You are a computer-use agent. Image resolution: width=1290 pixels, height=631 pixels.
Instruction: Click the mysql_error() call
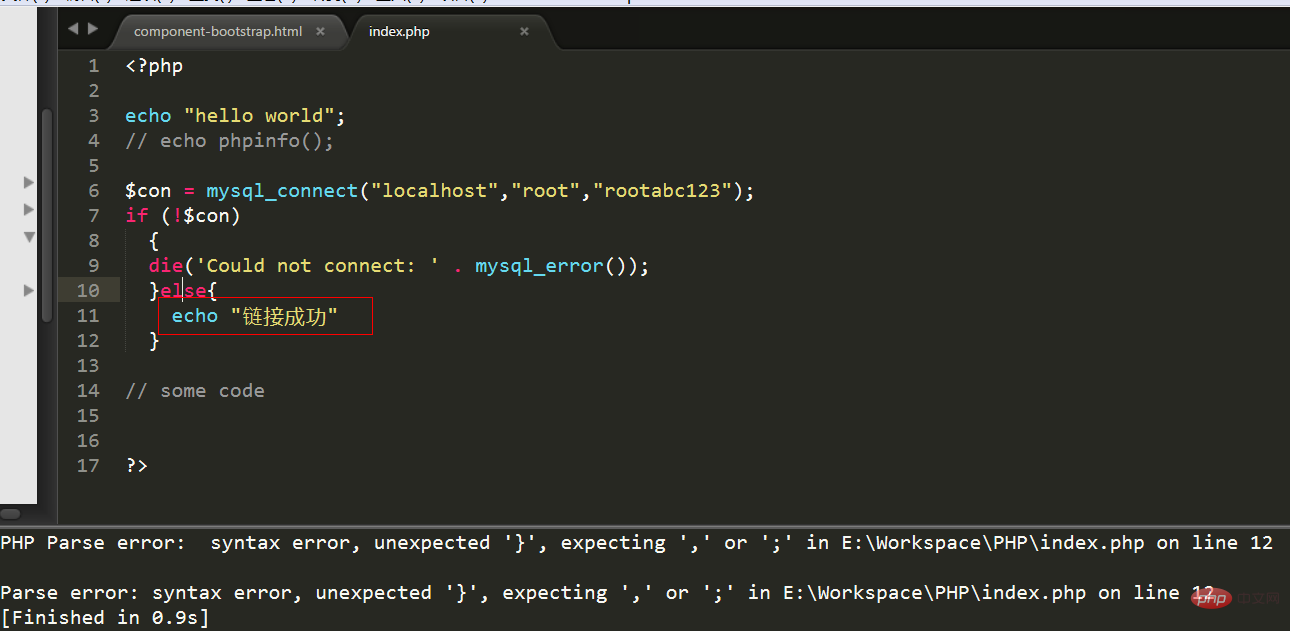coord(550,266)
